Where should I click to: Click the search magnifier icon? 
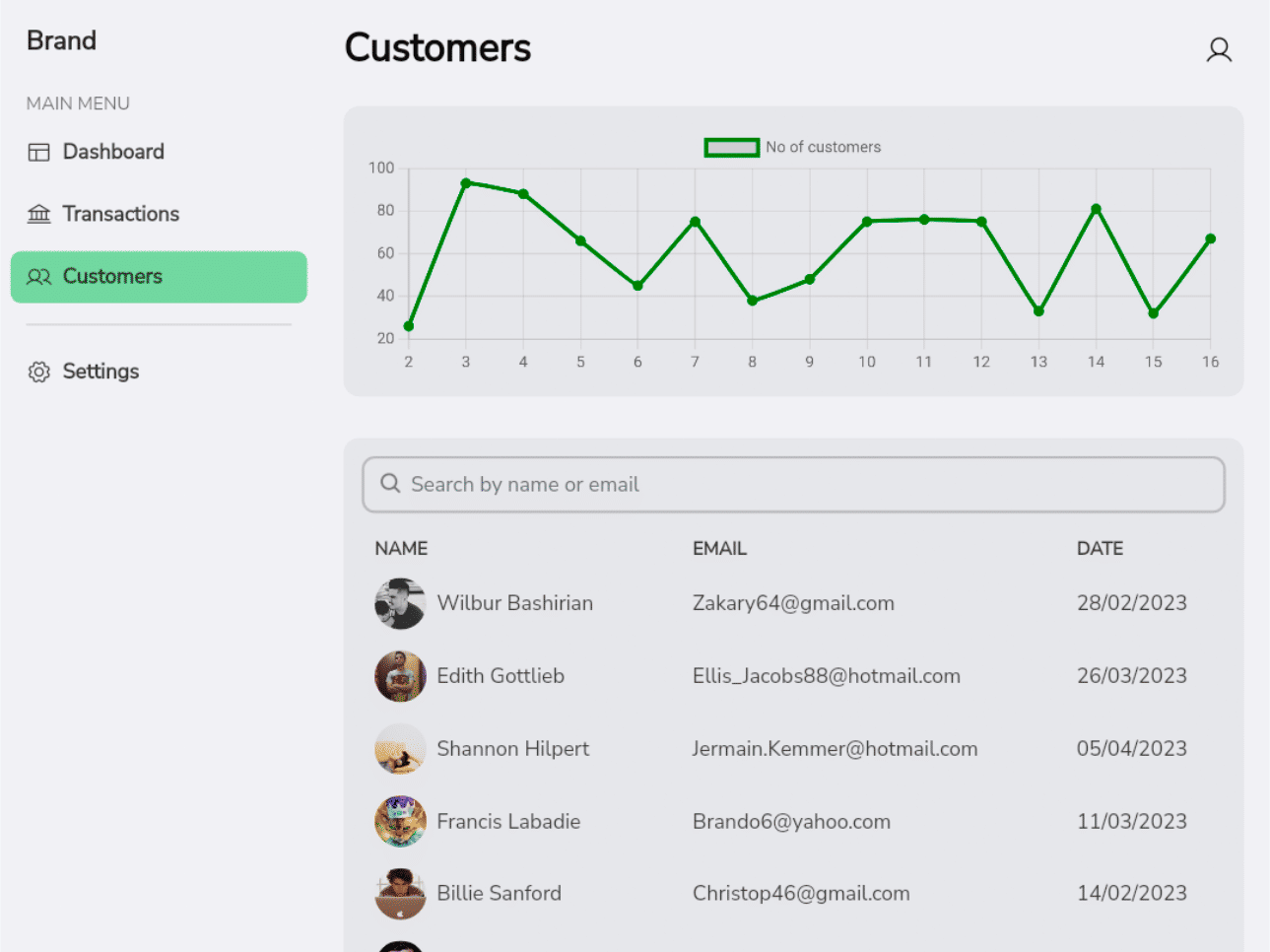390,484
